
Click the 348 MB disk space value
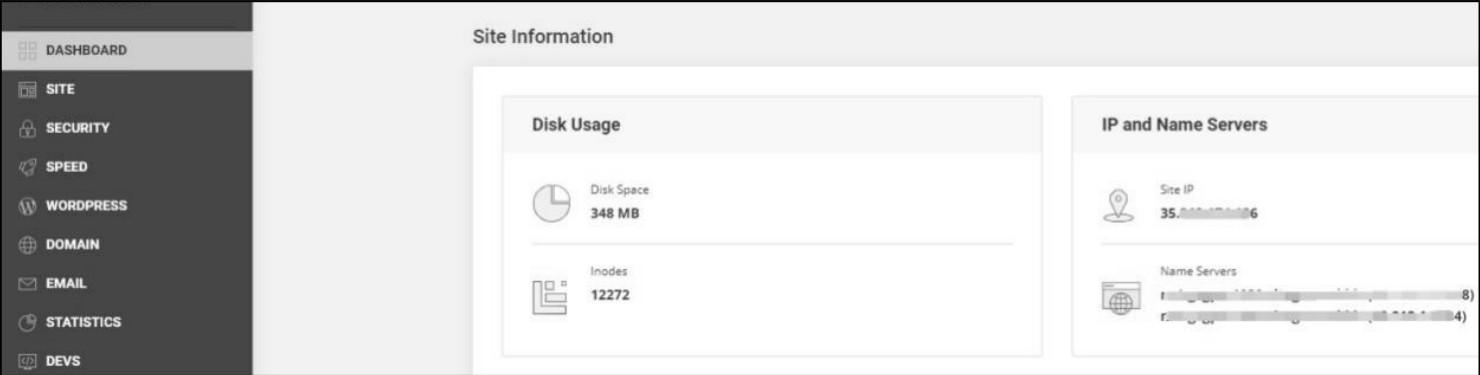pos(615,213)
